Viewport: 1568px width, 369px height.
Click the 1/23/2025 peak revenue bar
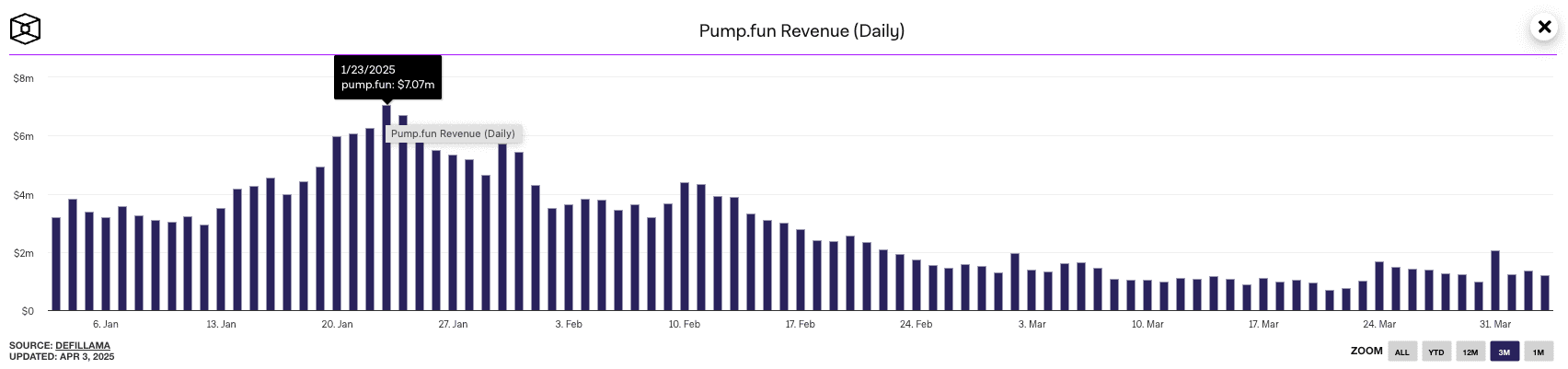point(386,208)
